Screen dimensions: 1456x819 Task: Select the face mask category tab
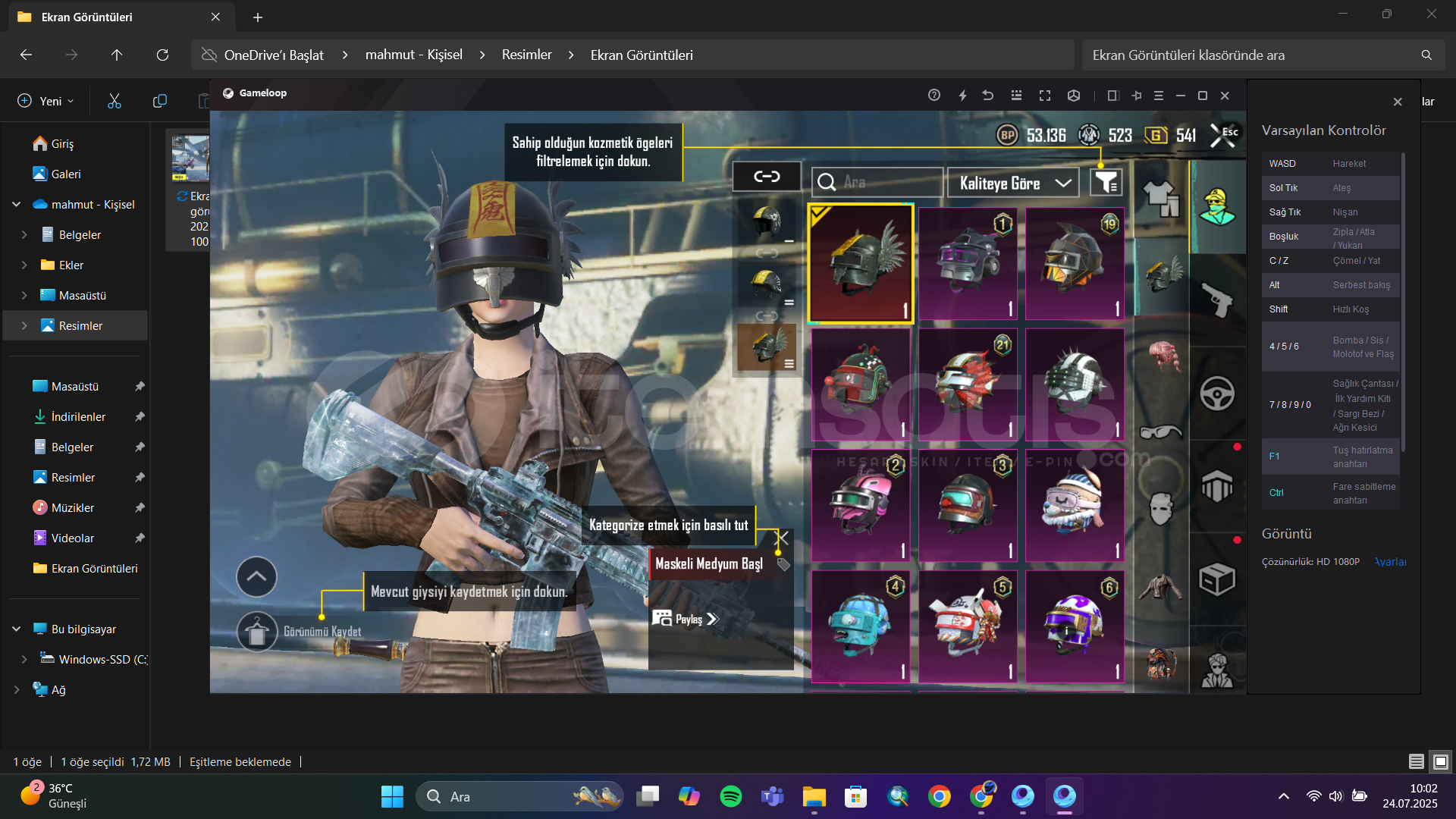tap(1161, 509)
